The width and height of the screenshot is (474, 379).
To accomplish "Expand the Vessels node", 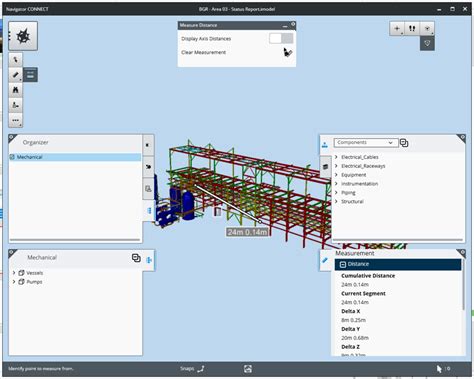I will click(14, 273).
